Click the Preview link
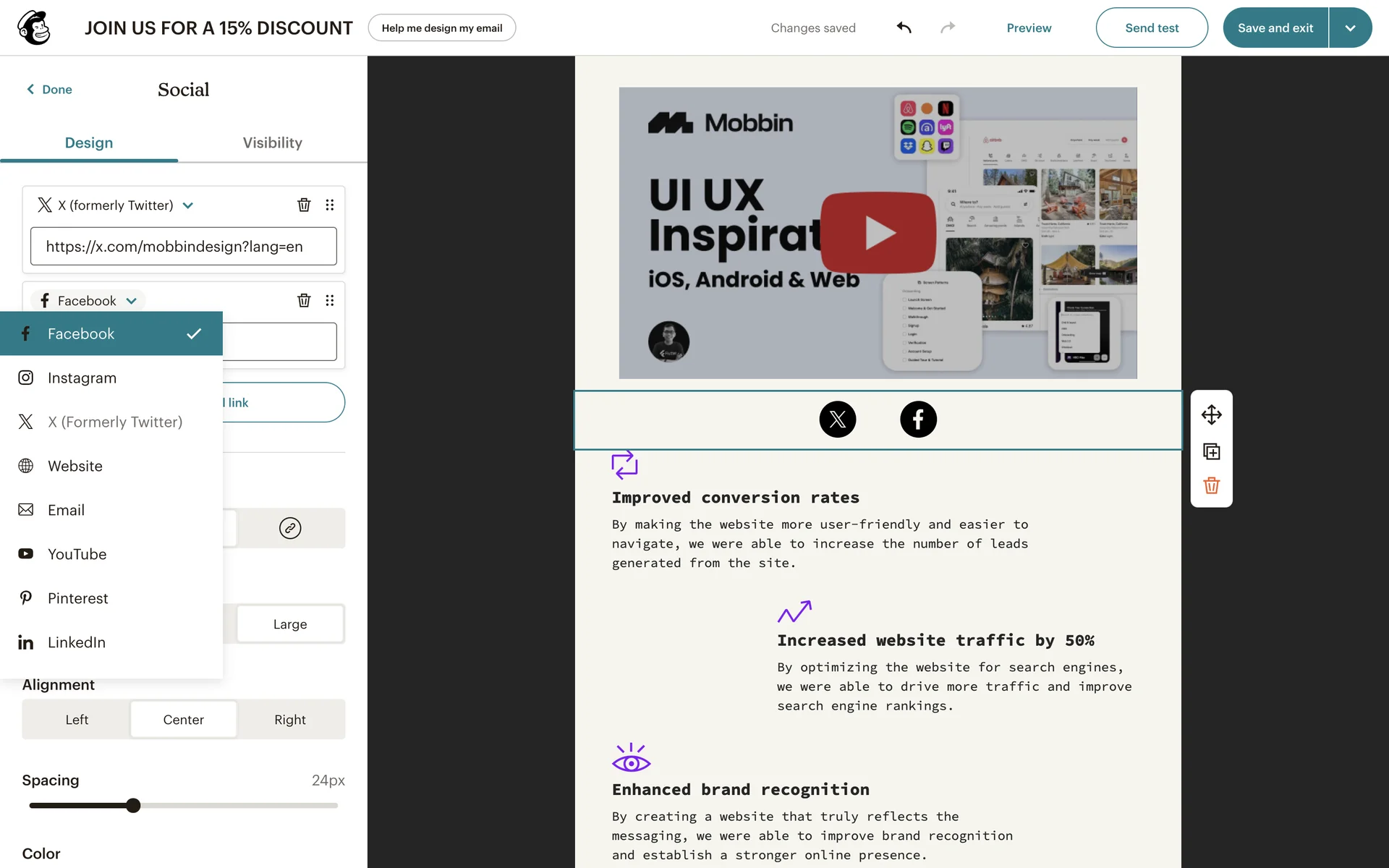1389x868 pixels. coord(1028,27)
